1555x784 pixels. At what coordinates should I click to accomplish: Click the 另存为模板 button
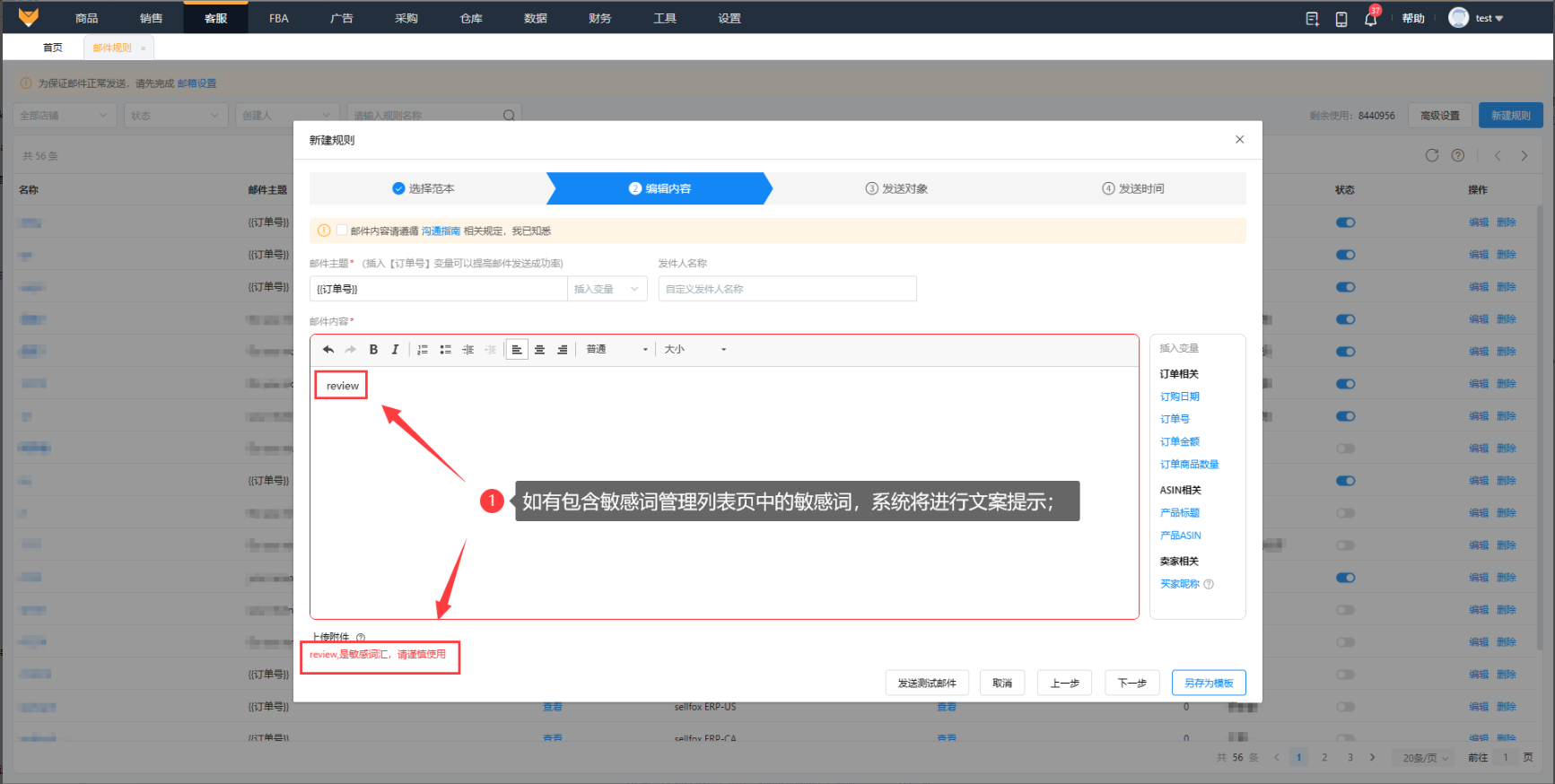click(x=1209, y=683)
